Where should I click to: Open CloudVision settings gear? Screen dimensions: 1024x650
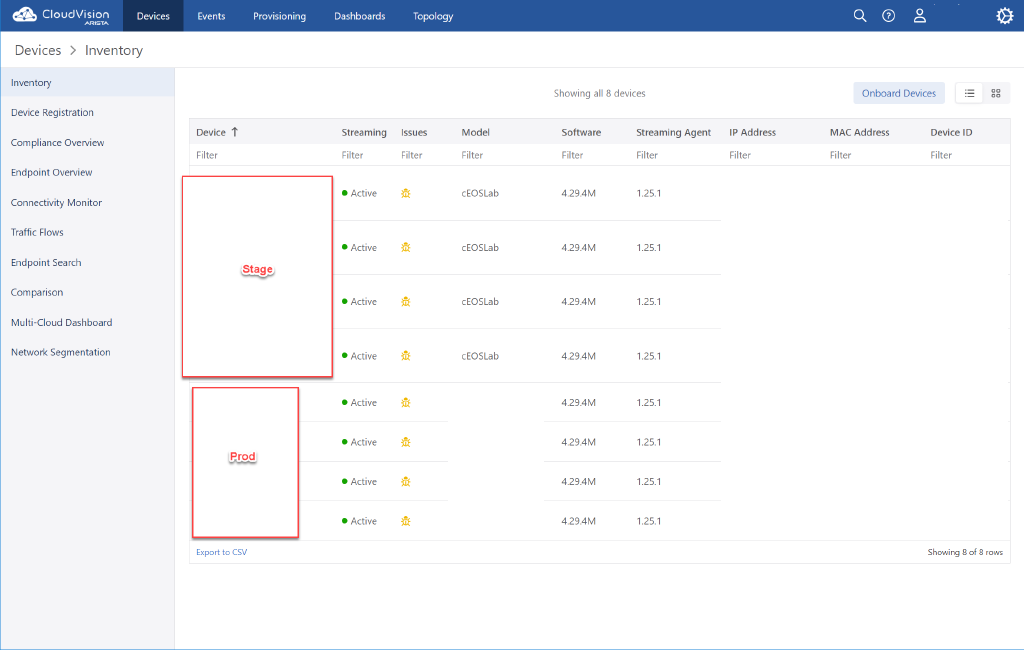tap(1004, 15)
